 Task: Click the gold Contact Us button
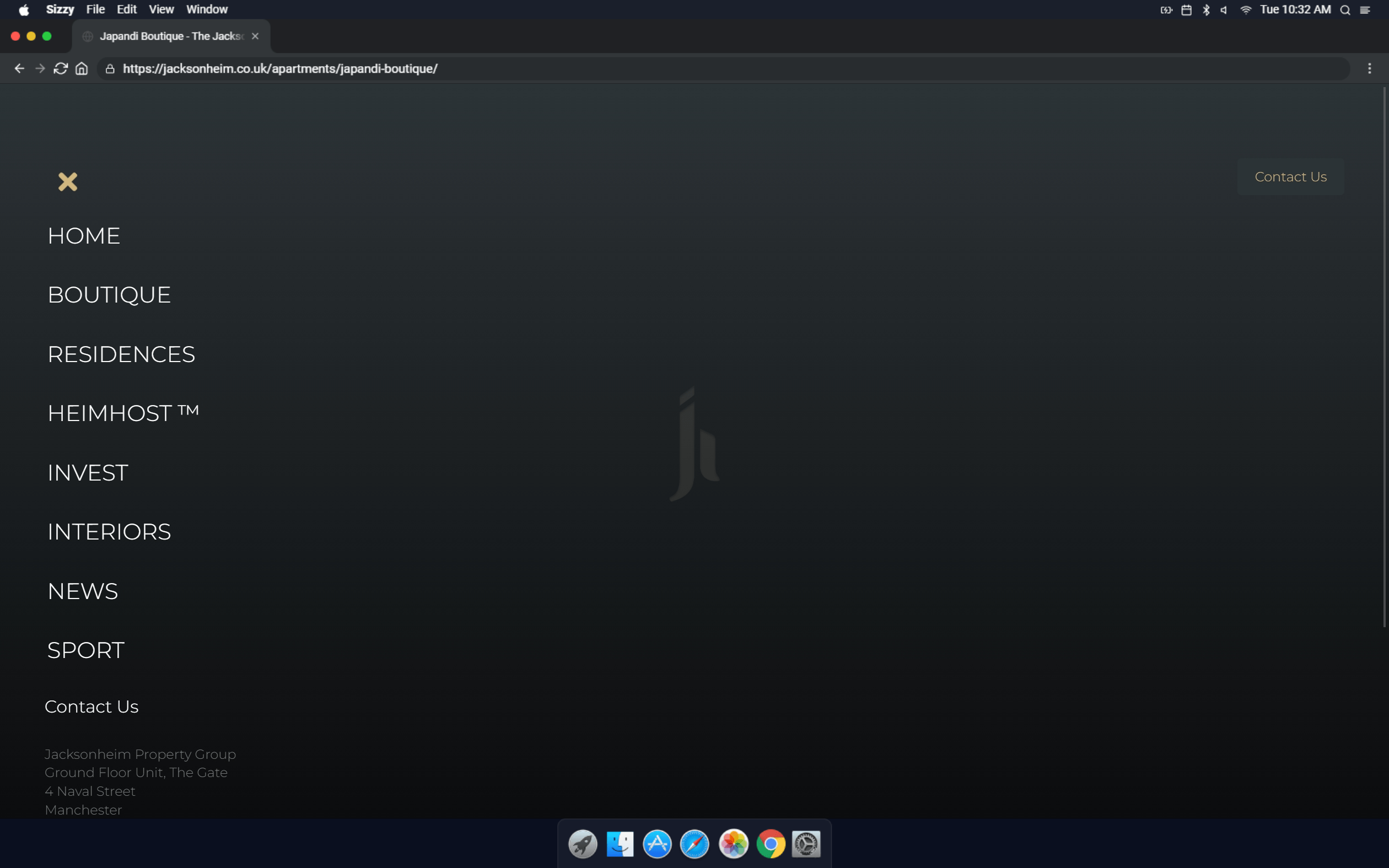pyautogui.click(x=1290, y=177)
